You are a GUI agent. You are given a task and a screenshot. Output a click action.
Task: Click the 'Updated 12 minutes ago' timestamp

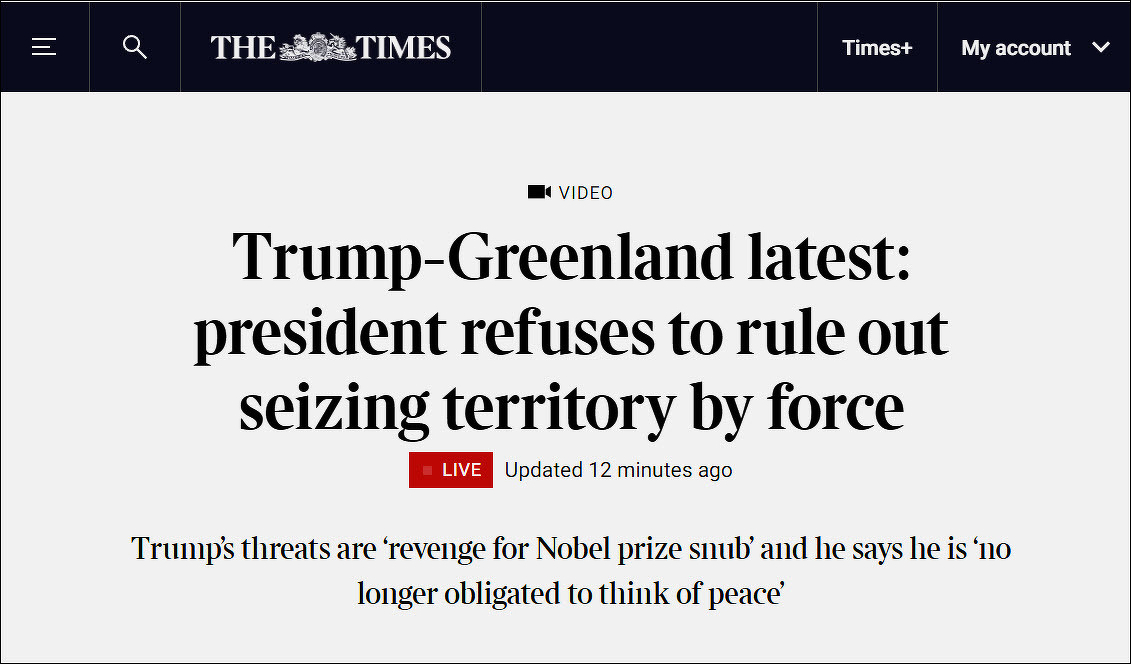tap(618, 470)
